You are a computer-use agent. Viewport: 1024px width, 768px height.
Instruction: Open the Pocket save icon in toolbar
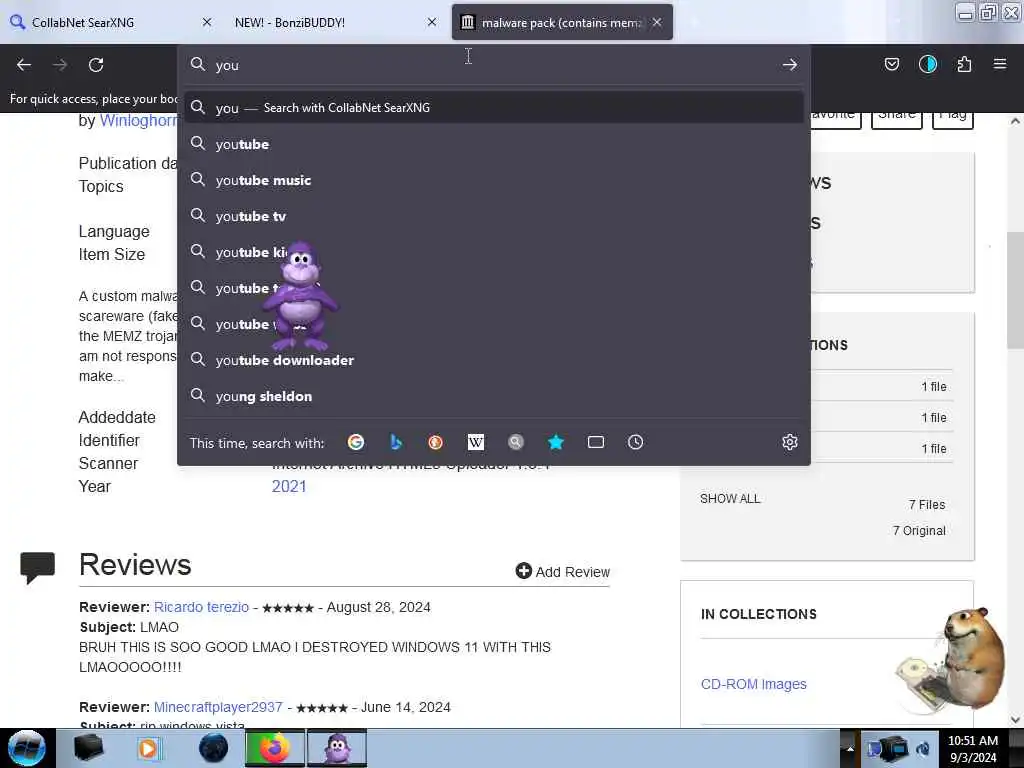click(x=891, y=64)
